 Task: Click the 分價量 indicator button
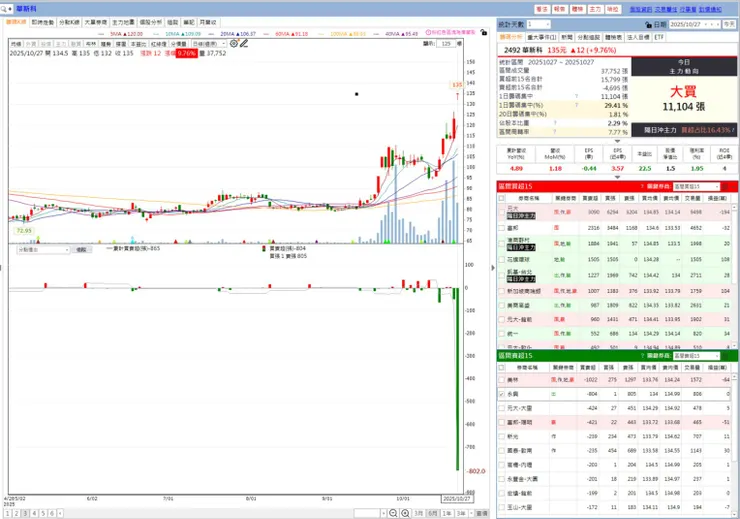point(179,44)
